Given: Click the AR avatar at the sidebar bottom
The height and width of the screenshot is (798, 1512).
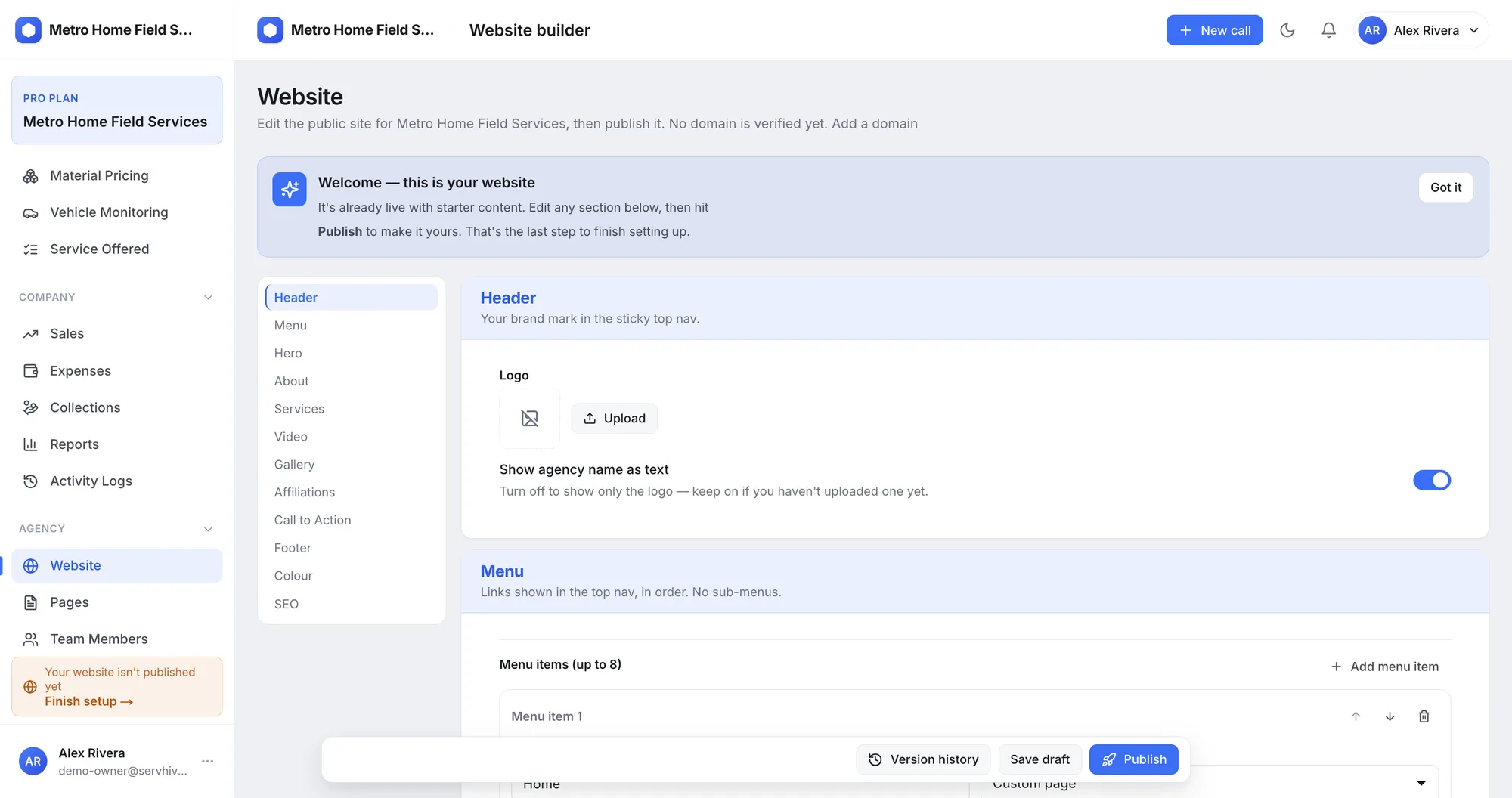Looking at the screenshot, I should point(33,761).
